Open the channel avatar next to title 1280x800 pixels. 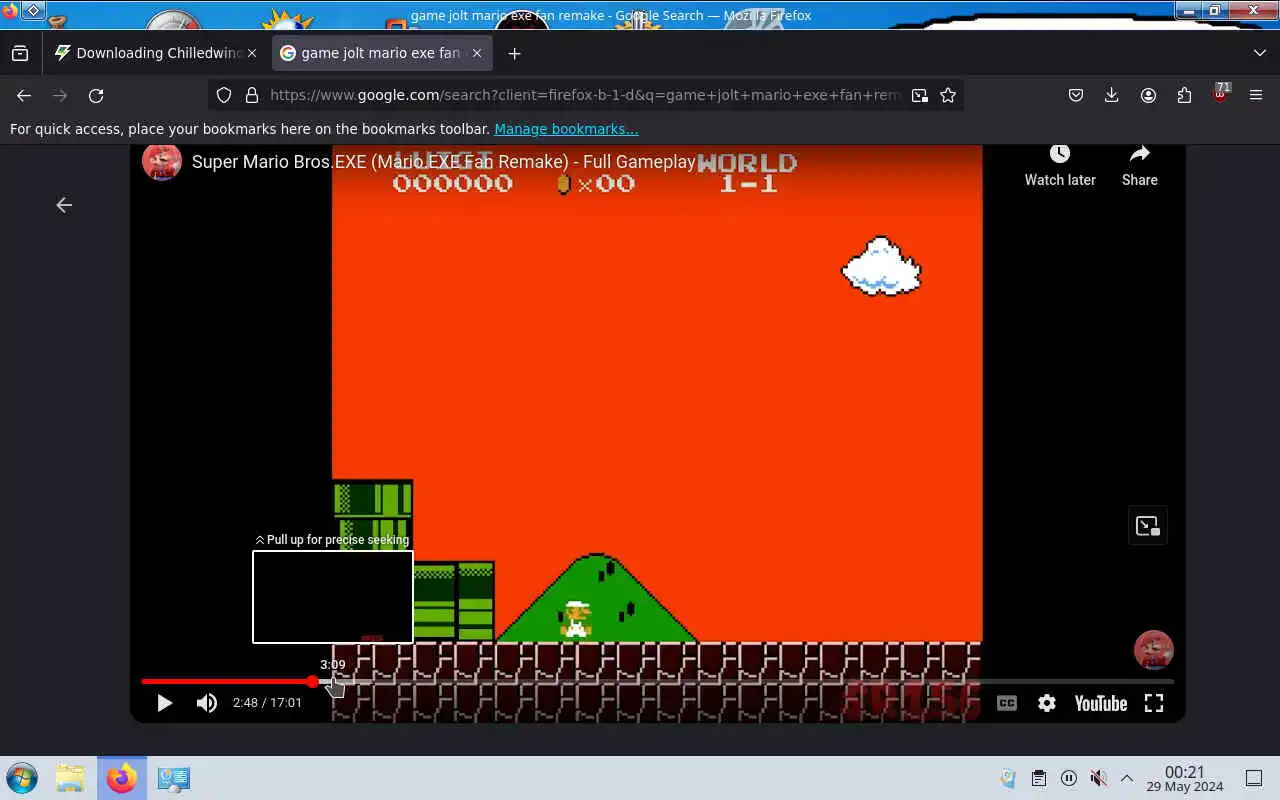click(162, 161)
